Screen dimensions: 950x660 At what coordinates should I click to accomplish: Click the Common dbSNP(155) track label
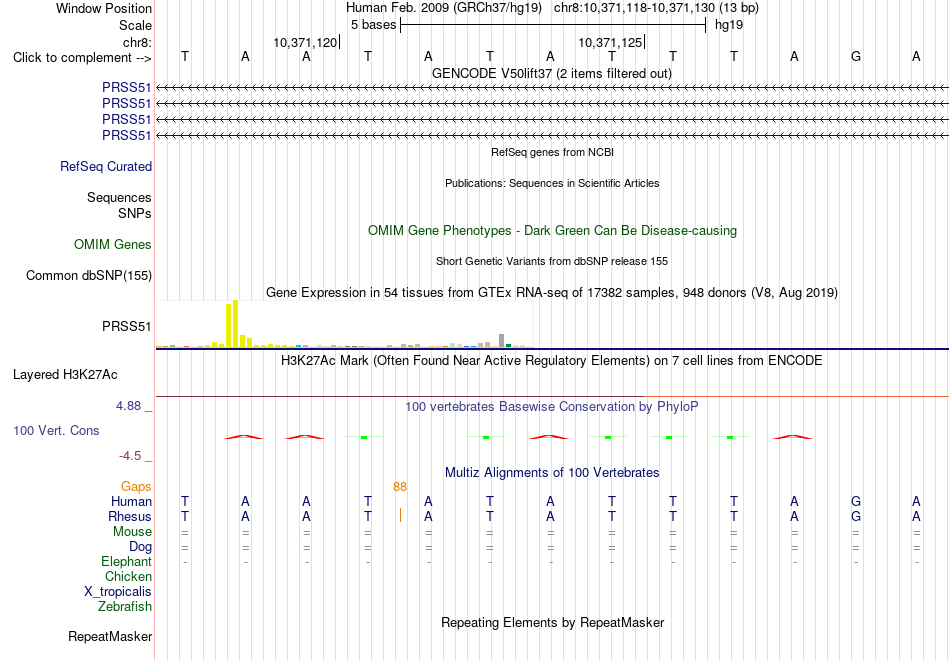(88, 275)
